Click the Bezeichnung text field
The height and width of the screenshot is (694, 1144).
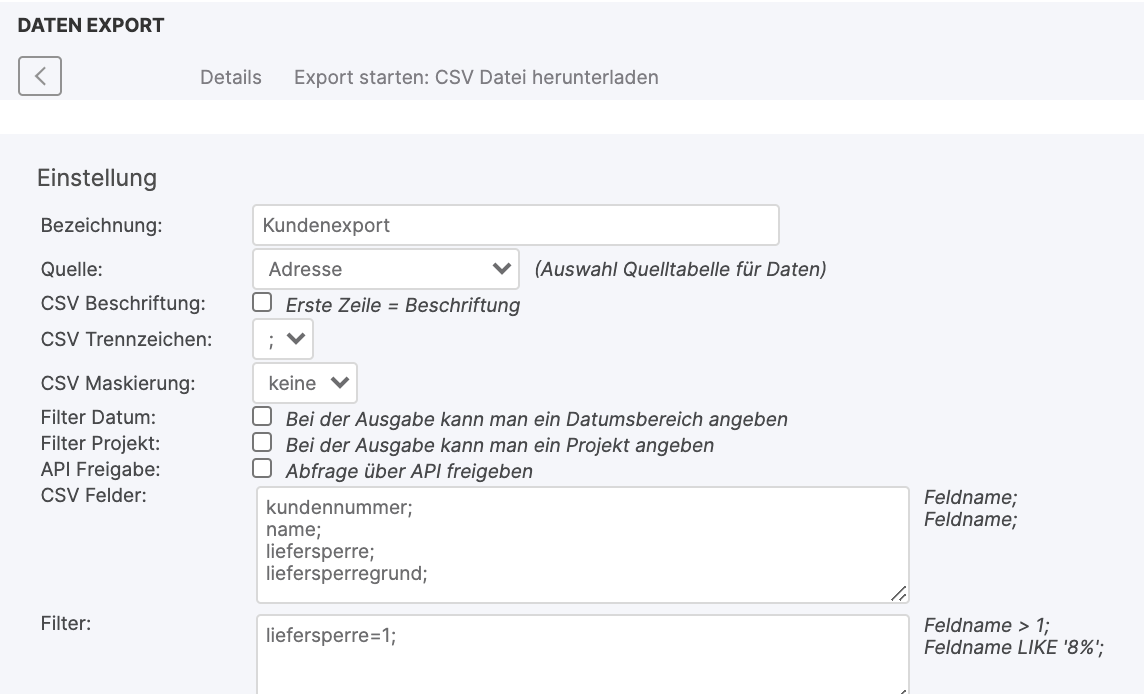click(x=515, y=225)
